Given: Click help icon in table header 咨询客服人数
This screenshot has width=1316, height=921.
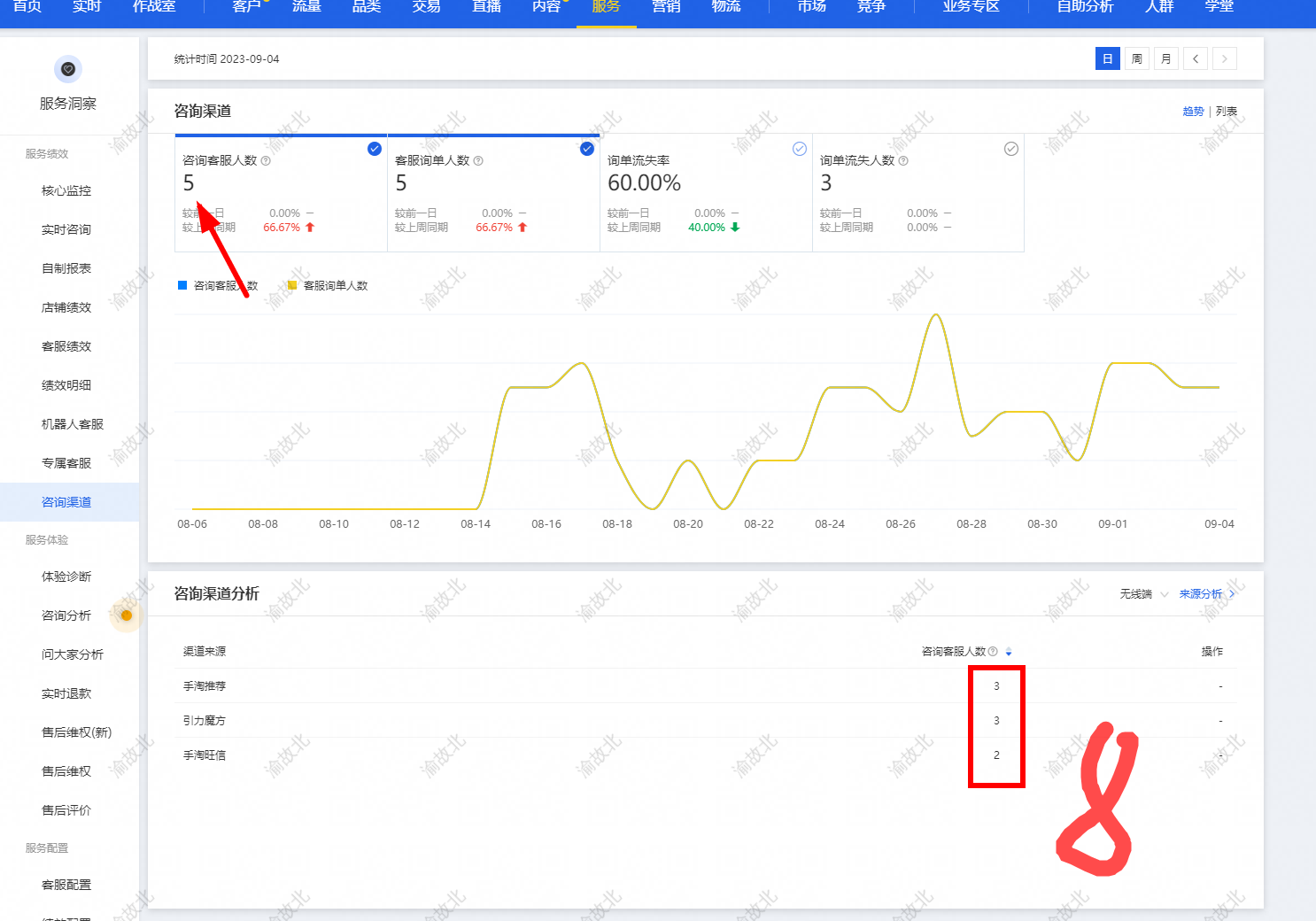Looking at the screenshot, I should click(x=993, y=652).
